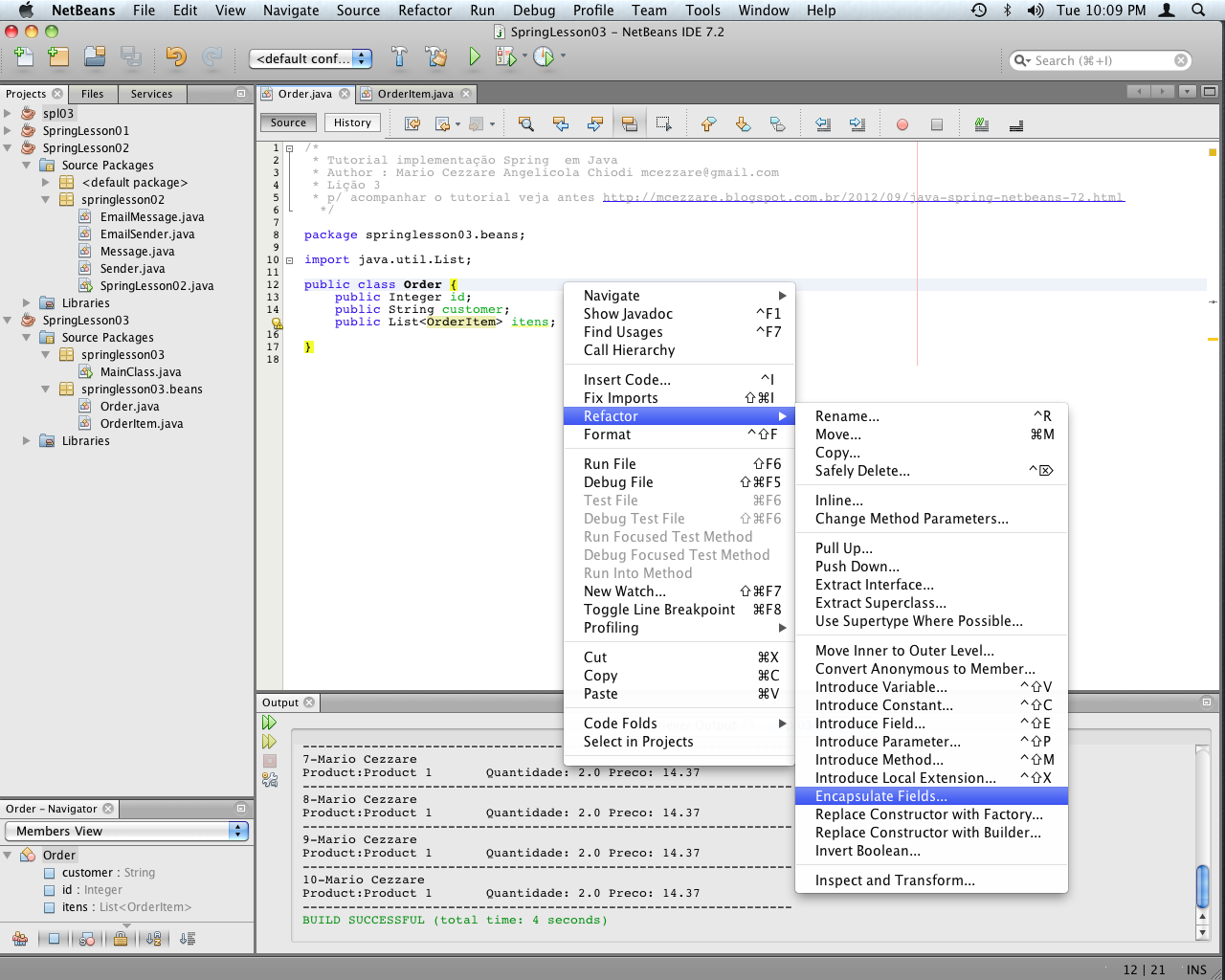Click the New Project toolbar icon

[x=59, y=57]
